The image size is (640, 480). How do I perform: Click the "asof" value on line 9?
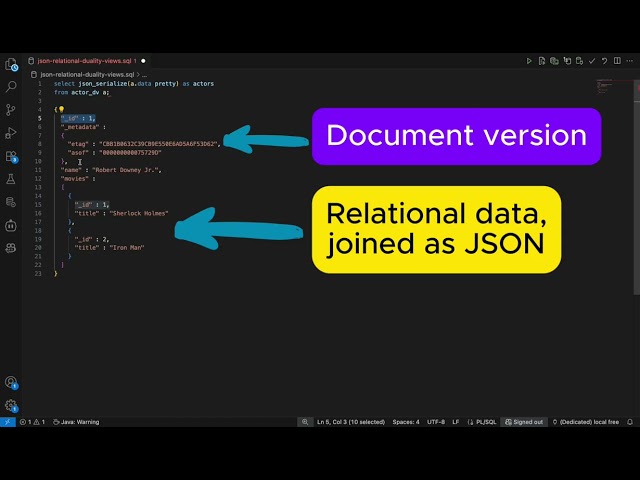click(130, 152)
